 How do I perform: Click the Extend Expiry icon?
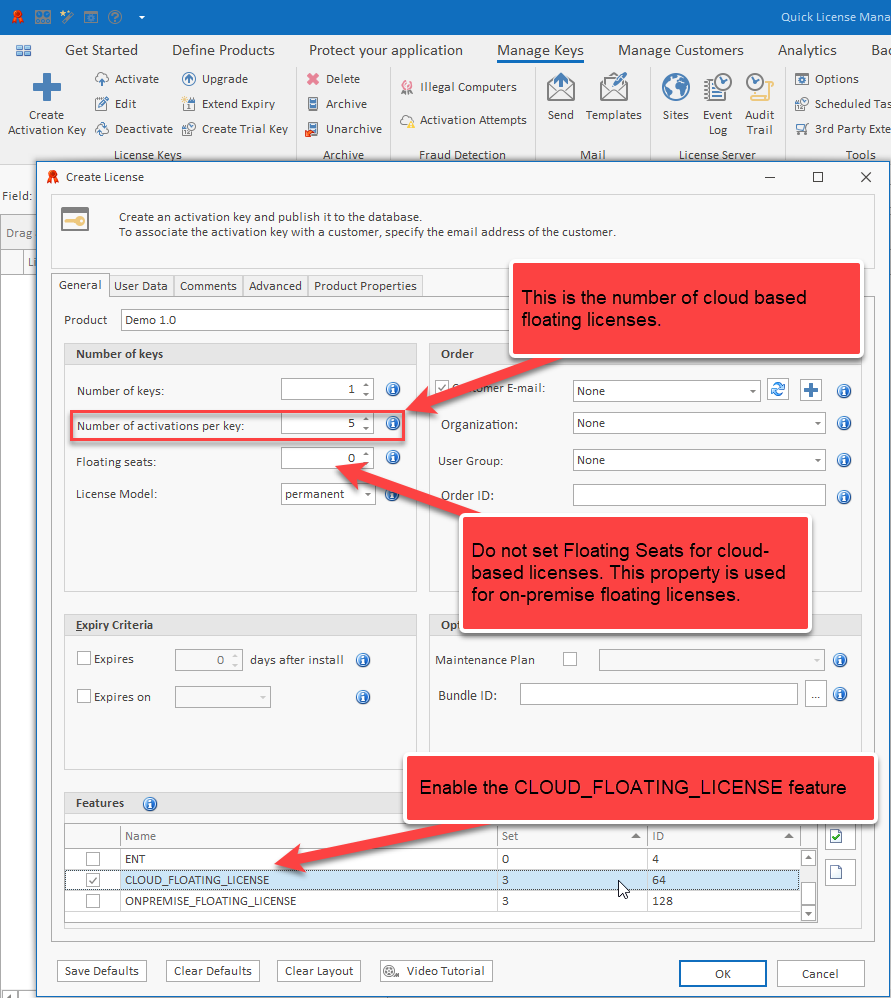[x=189, y=104]
